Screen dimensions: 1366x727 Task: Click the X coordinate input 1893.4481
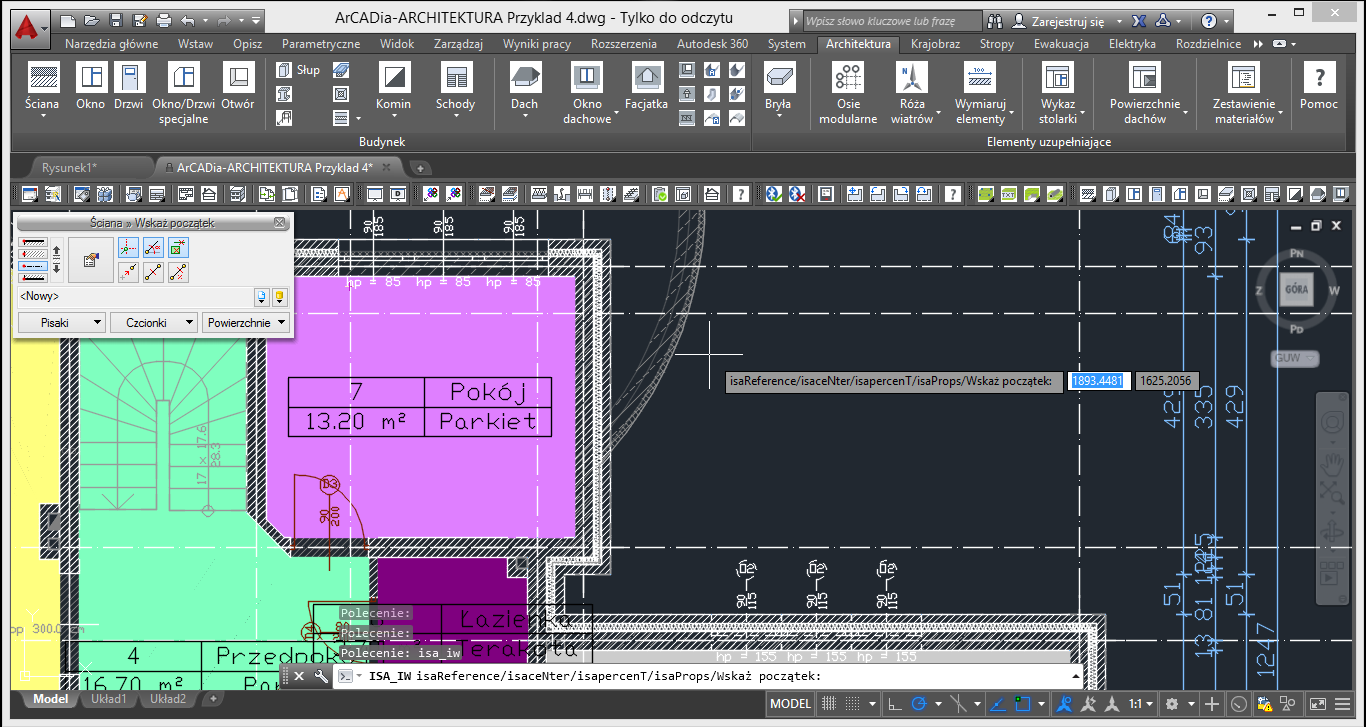[1099, 381]
